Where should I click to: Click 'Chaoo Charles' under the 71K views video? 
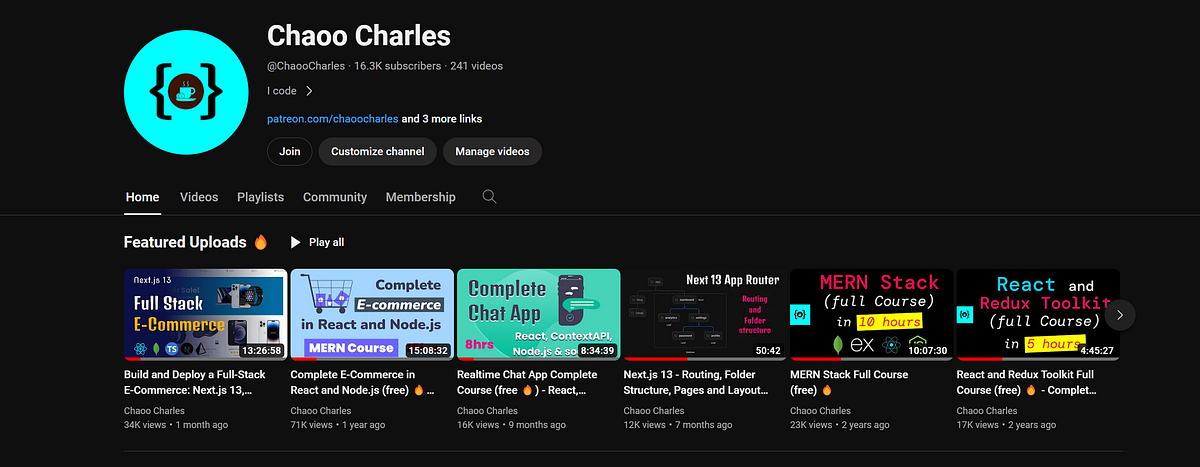(x=321, y=411)
